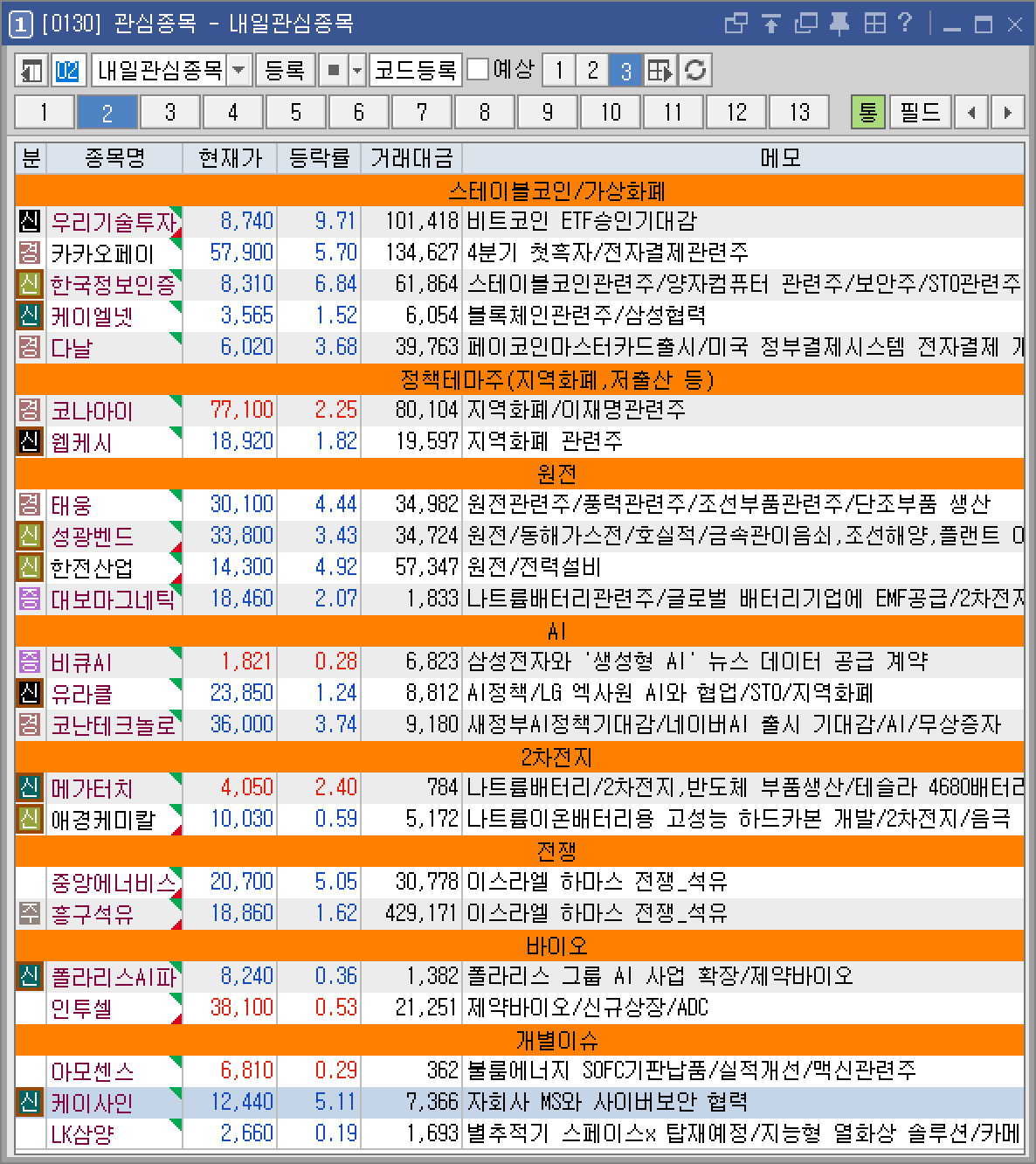Switch to group tab 2

click(x=107, y=112)
